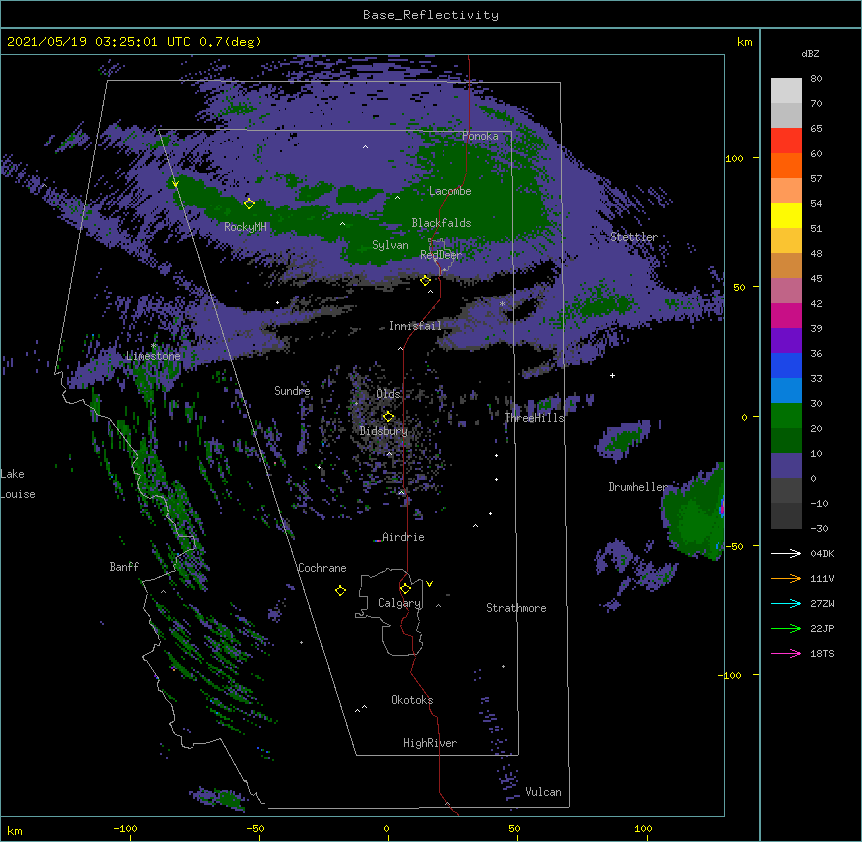The image size is (862, 842).
Task: Click the Ponoka town label
Action: click(480, 136)
